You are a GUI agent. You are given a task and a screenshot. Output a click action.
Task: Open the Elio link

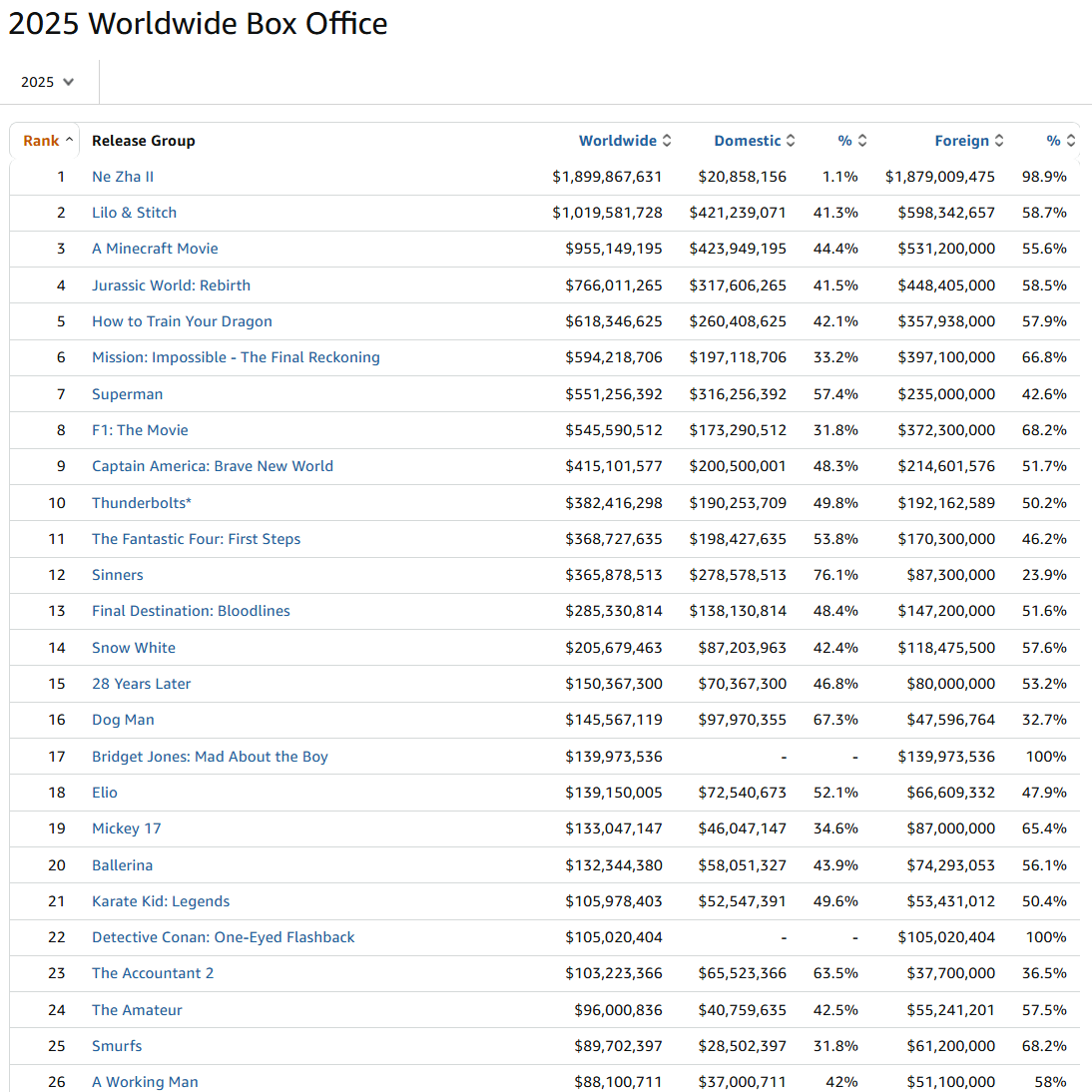point(105,793)
